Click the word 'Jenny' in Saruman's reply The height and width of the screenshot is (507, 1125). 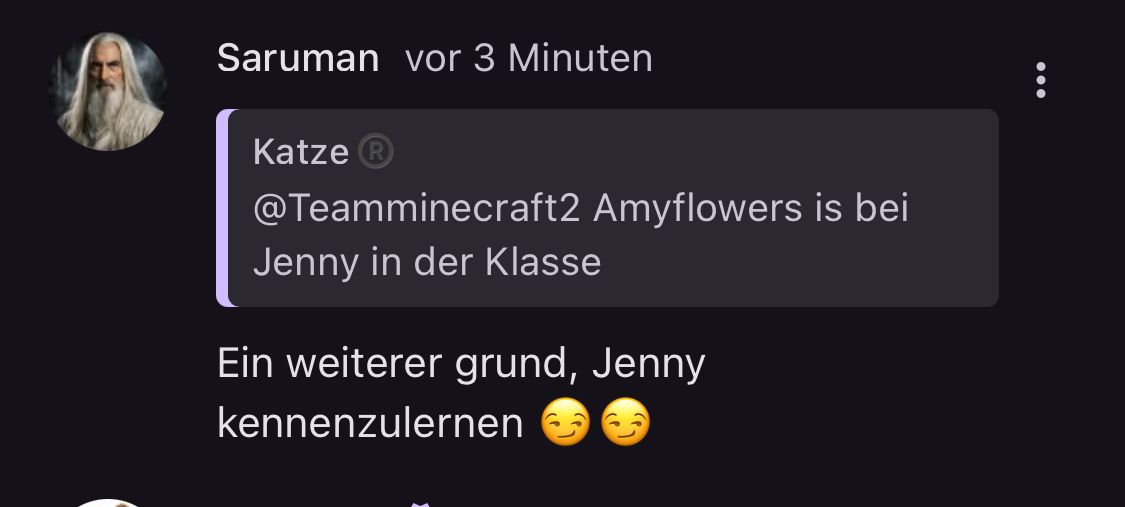coord(649,364)
